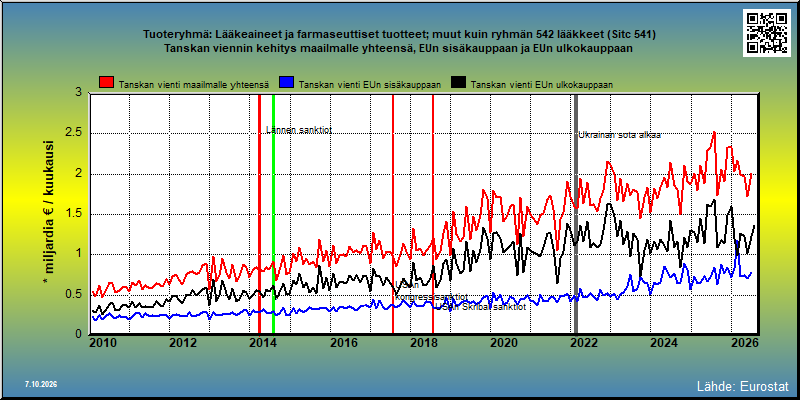Click the 'Ukrainan sota alkaa' annotation
This screenshot has height=400, width=800.
(619, 135)
